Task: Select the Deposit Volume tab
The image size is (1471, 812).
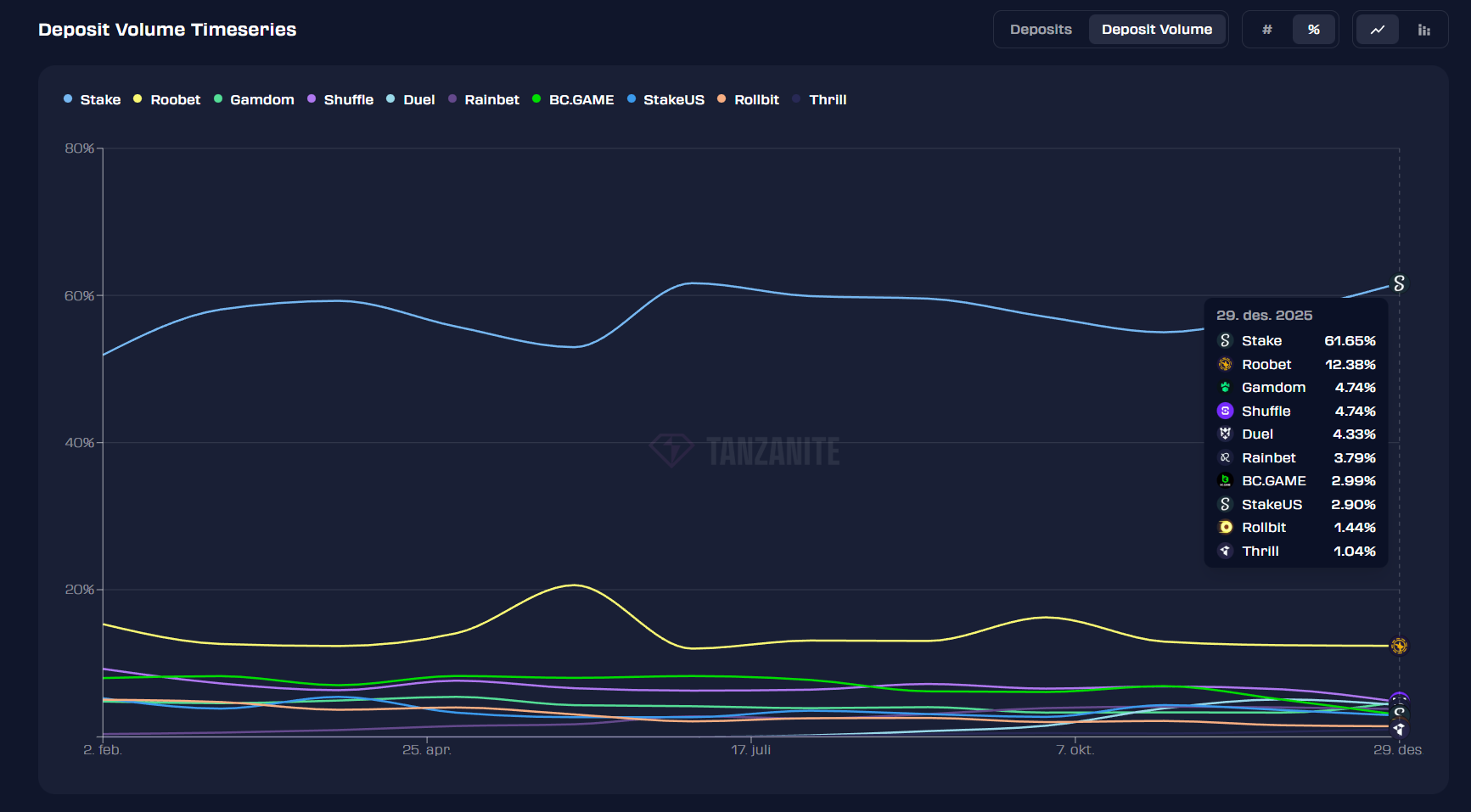Action: 1157,29
